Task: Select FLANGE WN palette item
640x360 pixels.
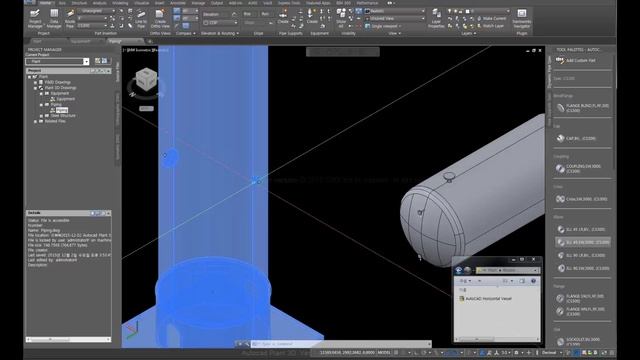Action: [581, 311]
